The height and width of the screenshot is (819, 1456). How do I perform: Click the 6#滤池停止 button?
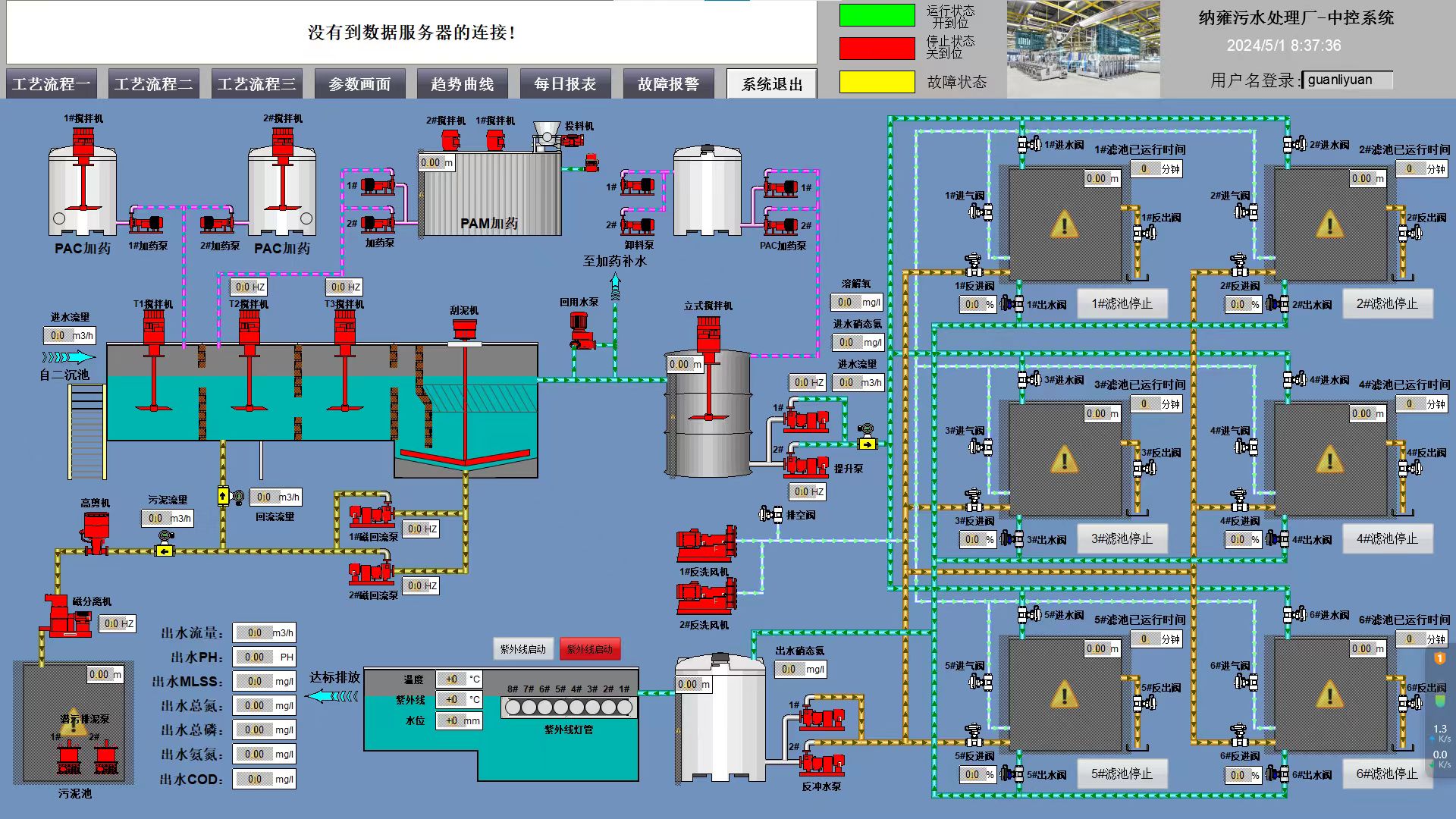[x=1387, y=773]
